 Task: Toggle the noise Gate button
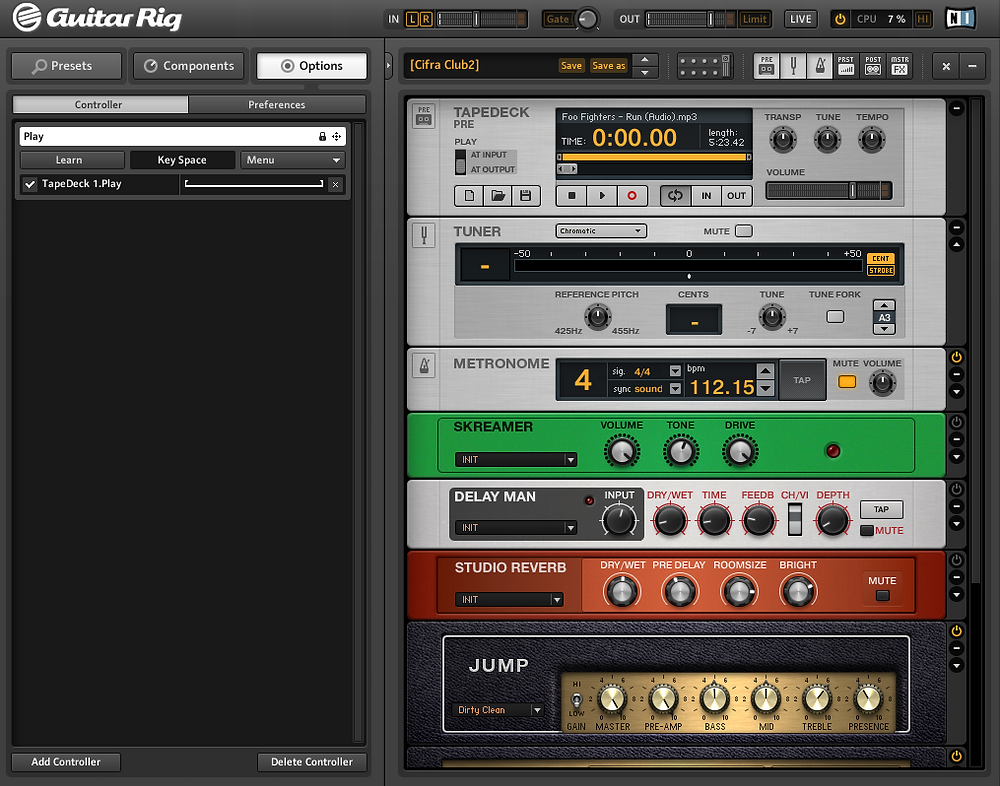click(557, 19)
